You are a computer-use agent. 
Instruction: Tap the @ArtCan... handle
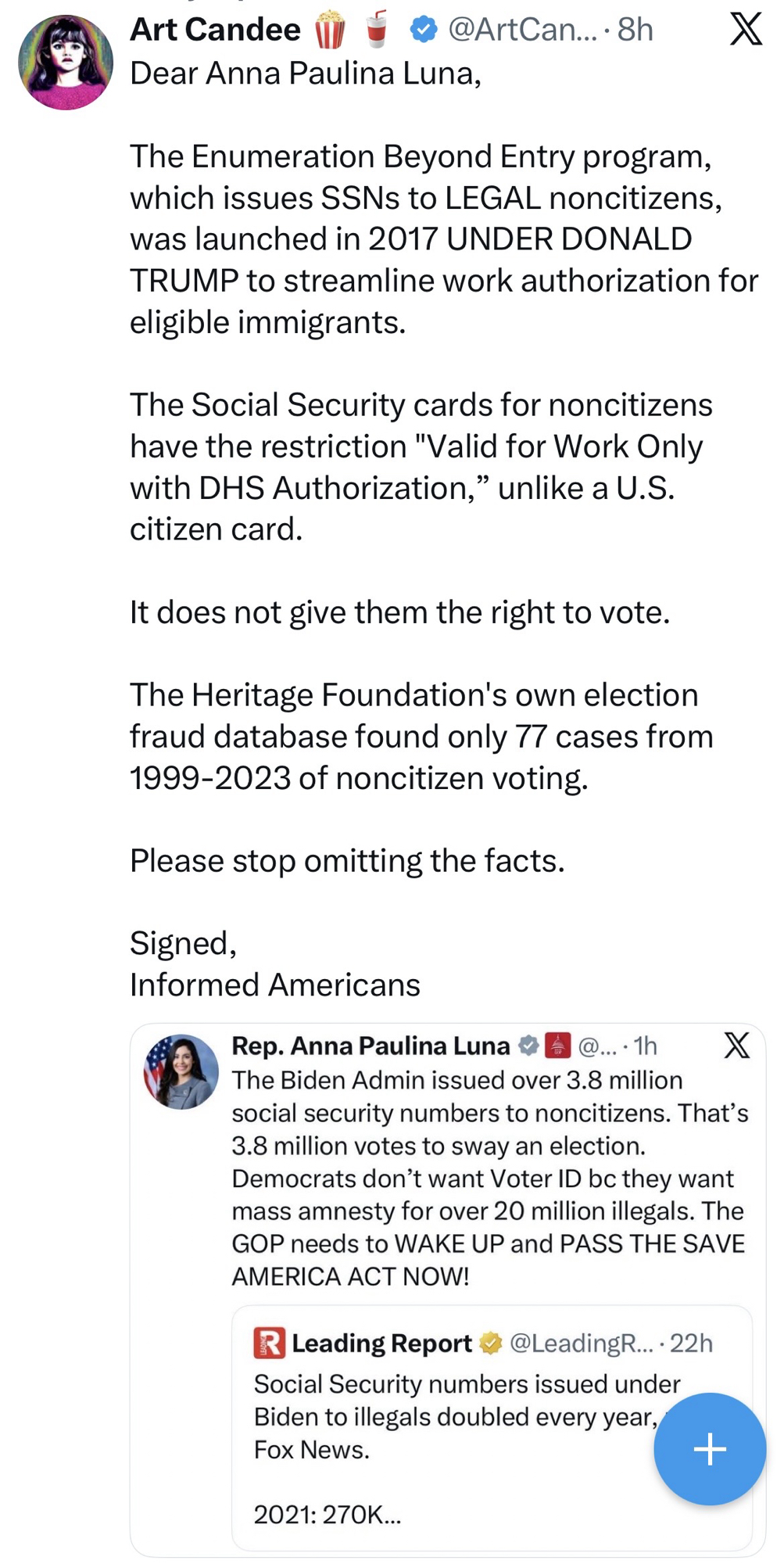[521, 30]
